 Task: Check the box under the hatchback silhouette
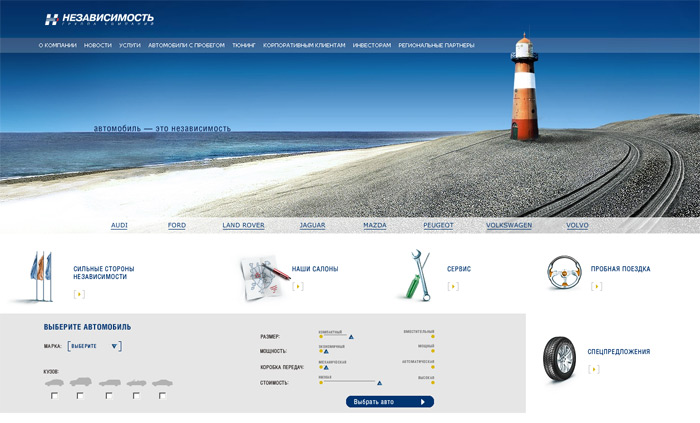[54, 396]
